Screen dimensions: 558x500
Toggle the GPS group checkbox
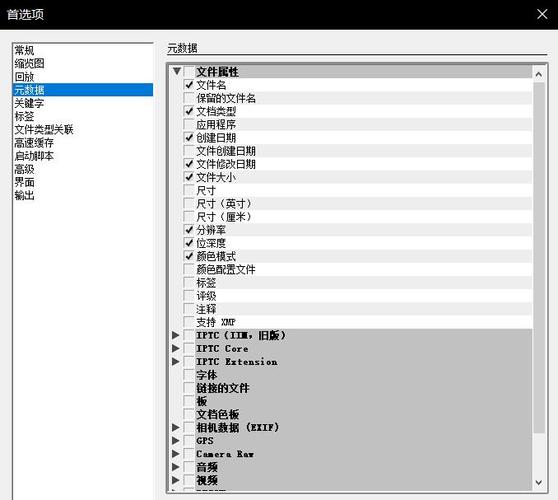click(x=189, y=441)
